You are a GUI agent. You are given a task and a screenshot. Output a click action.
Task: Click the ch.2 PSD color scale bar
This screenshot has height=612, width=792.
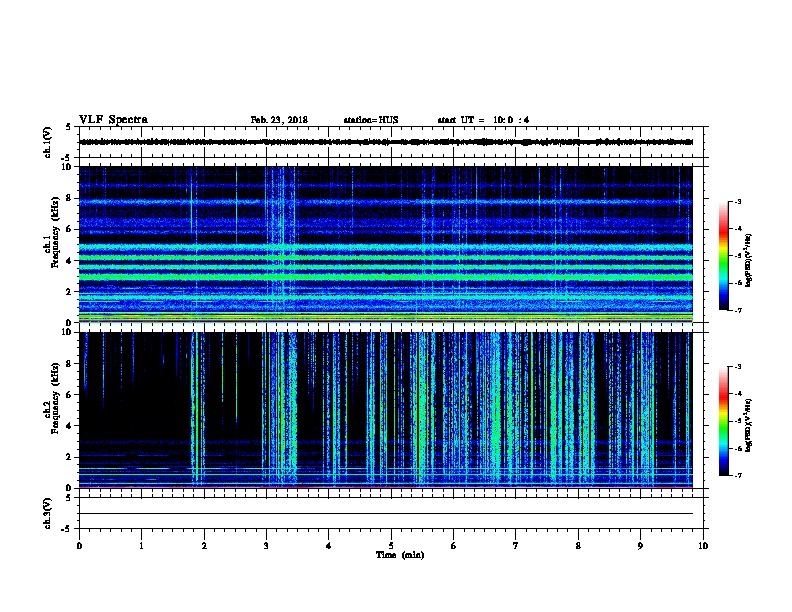pos(723,421)
